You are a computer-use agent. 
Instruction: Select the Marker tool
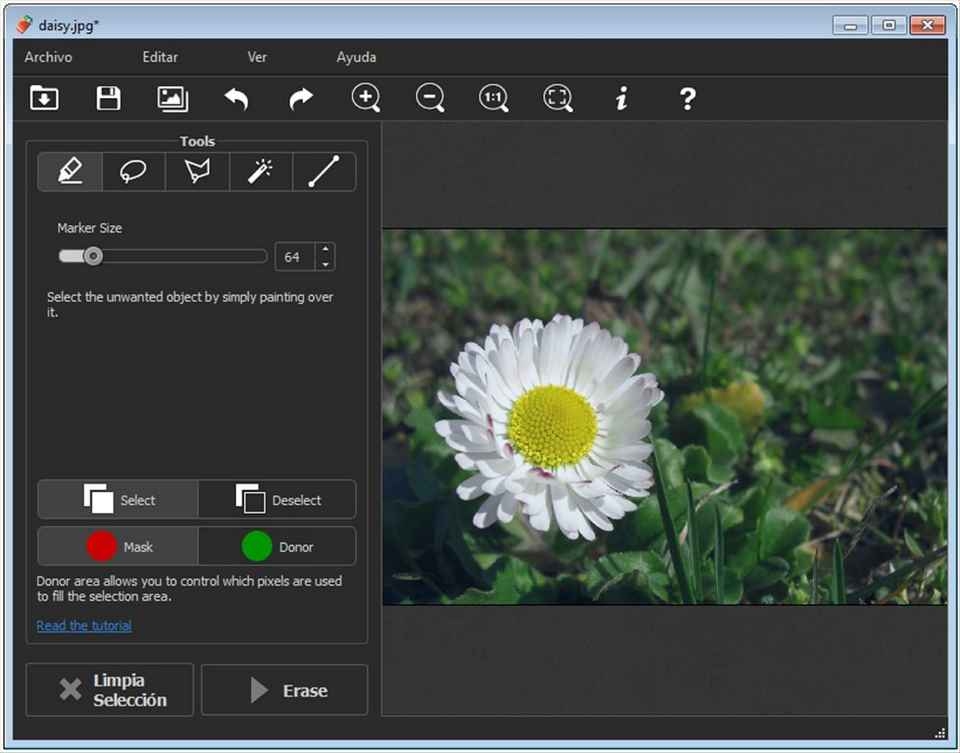tap(70, 172)
